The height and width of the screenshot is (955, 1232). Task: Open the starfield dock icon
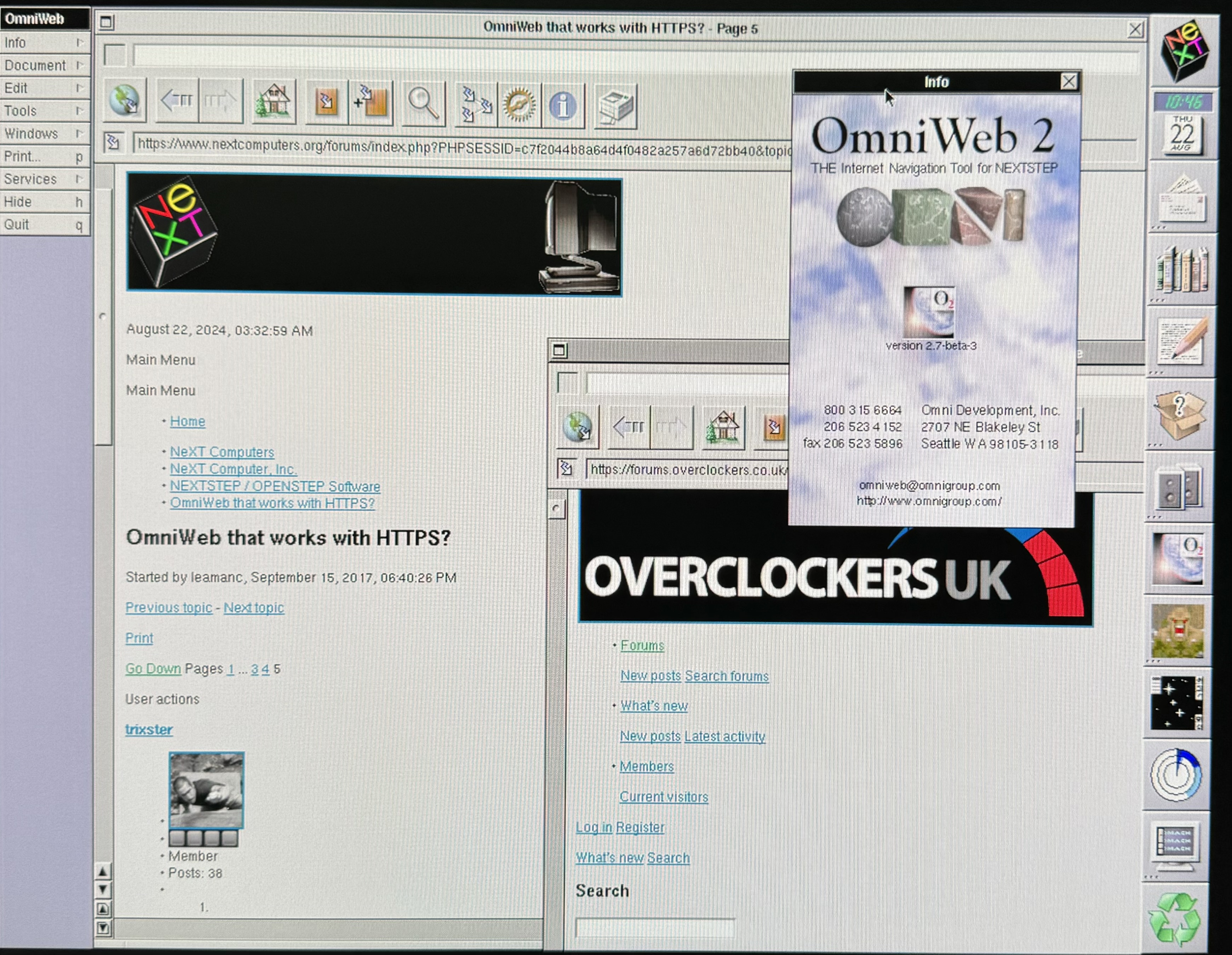click(1177, 703)
